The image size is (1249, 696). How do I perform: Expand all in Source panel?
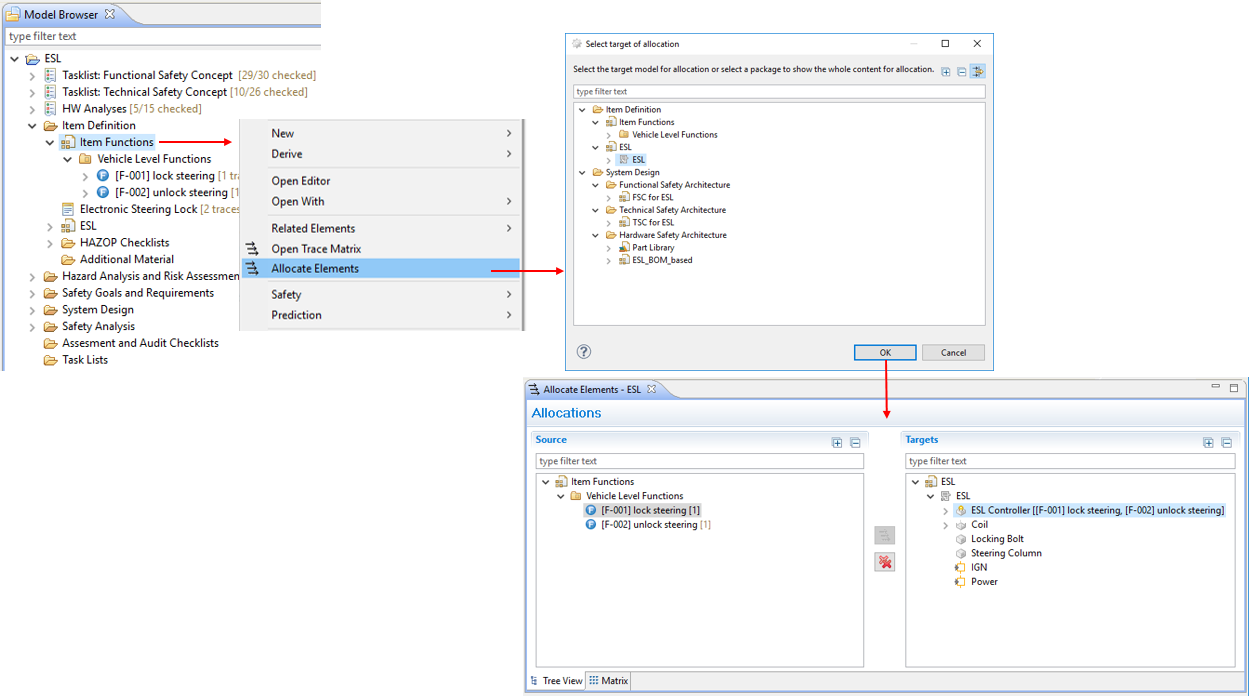click(837, 442)
